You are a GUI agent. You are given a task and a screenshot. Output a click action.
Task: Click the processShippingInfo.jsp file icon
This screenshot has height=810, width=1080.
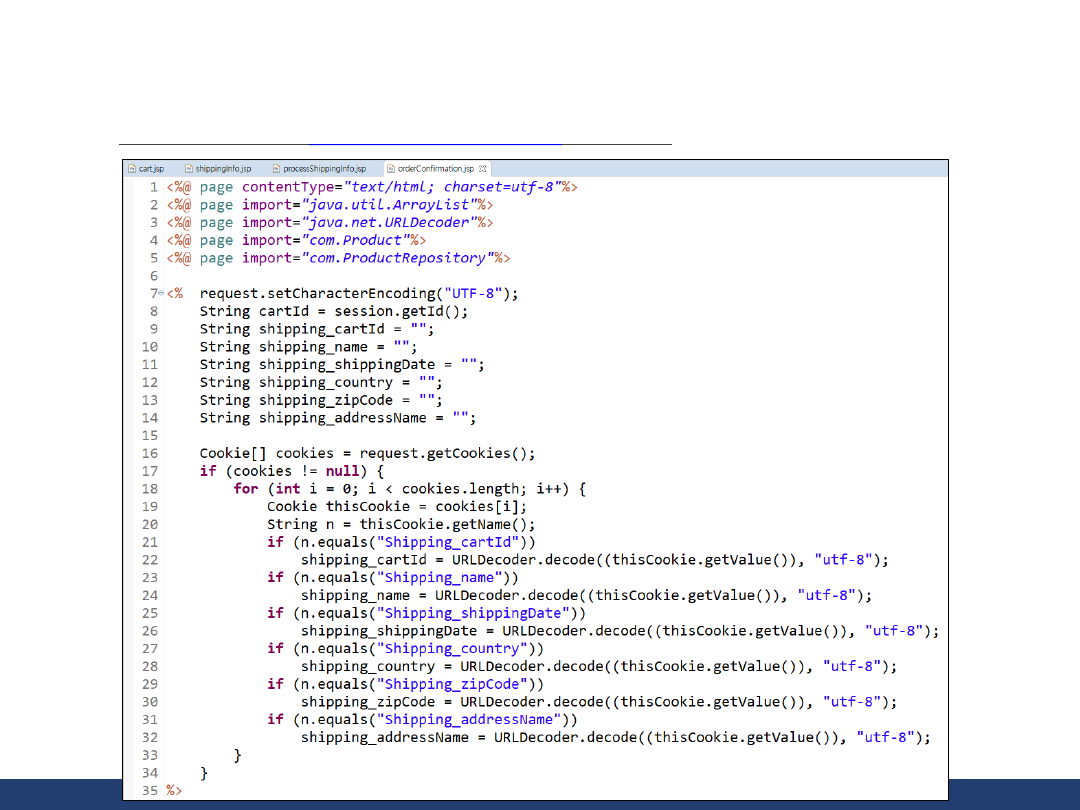coord(275,169)
